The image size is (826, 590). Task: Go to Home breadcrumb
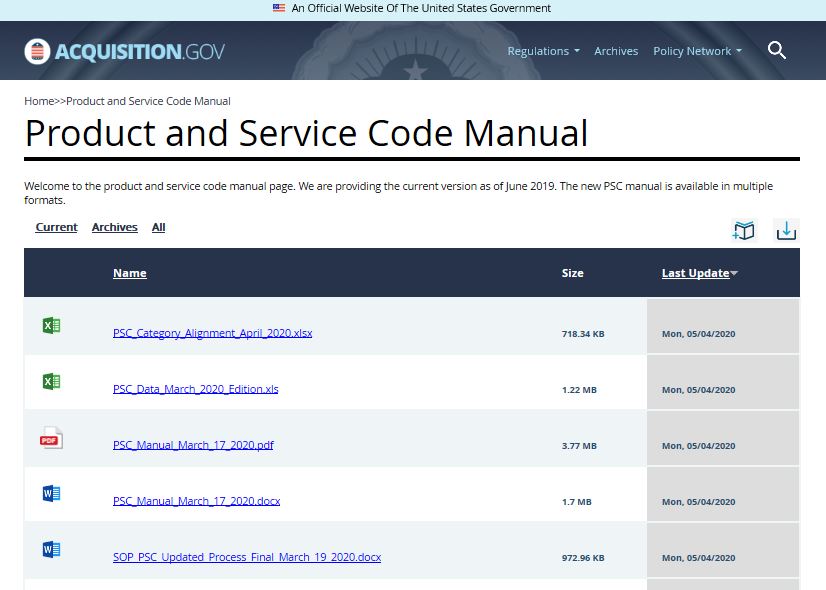click(39, 101)
